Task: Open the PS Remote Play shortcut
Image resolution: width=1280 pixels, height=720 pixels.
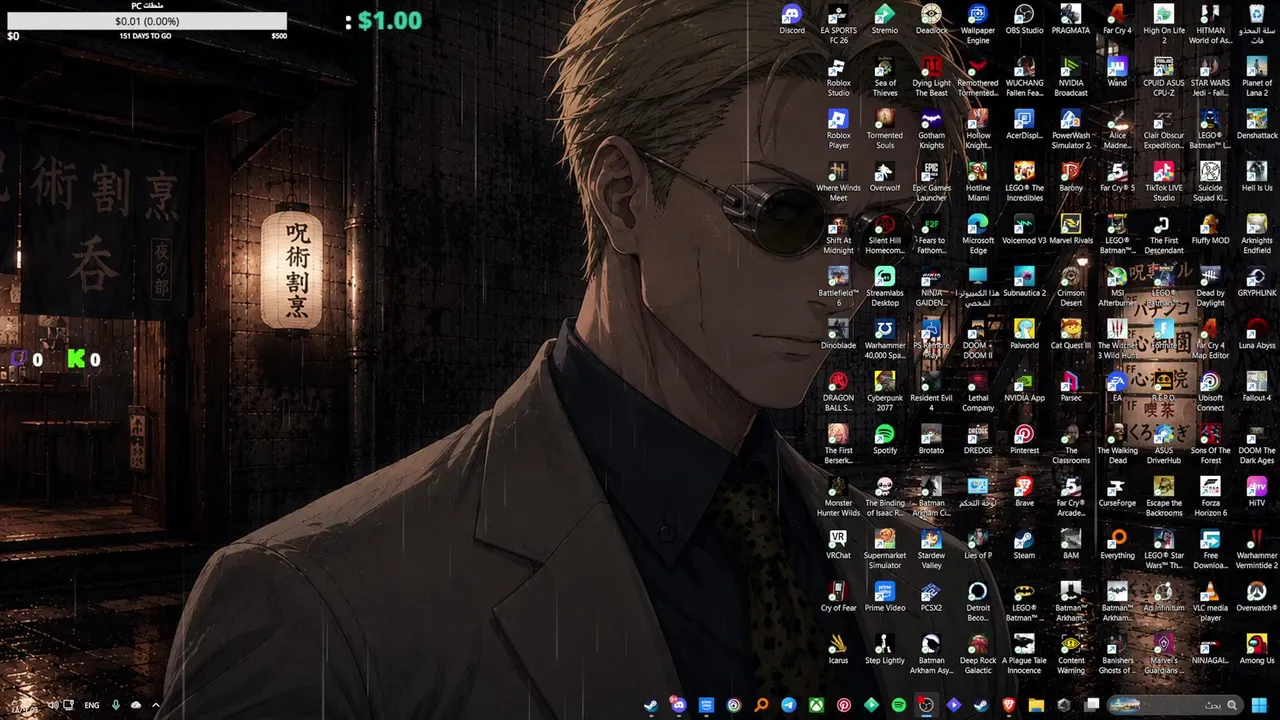Action: 931,339
